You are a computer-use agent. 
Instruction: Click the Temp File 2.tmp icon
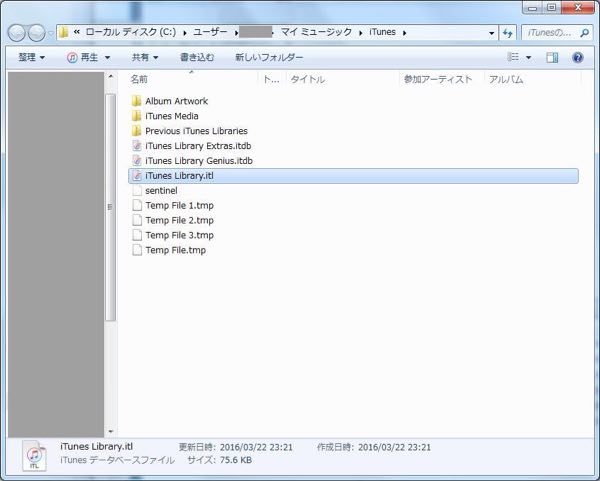tap(137, 220)
